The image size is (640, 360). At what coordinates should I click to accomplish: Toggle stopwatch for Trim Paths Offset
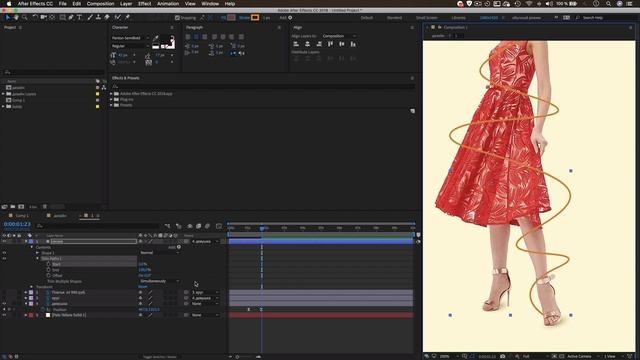tap(49, 276)
